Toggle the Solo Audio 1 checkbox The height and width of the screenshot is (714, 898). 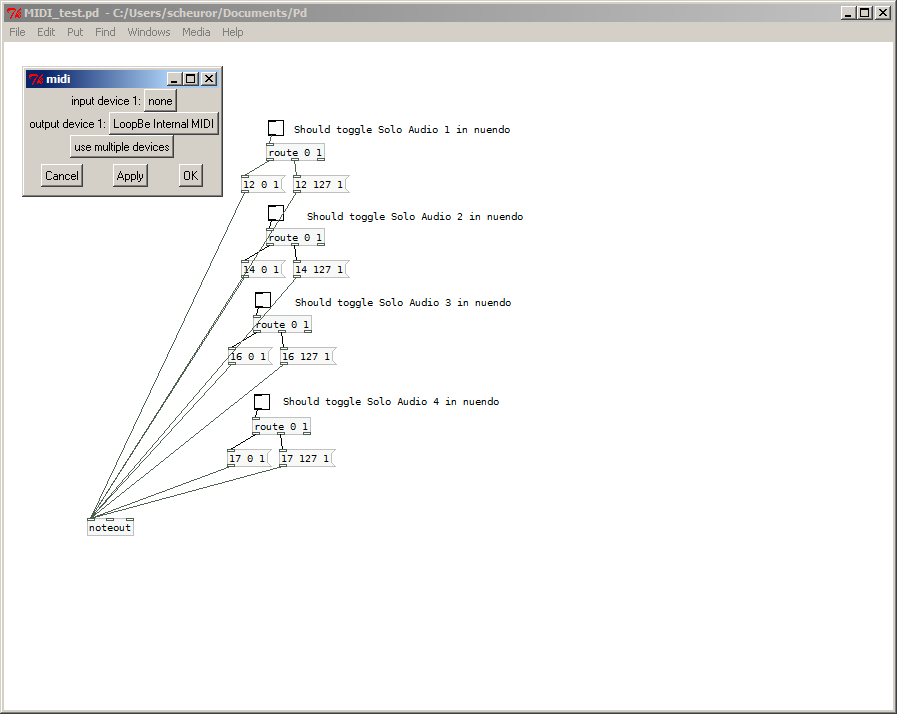[x=276, y=128]
